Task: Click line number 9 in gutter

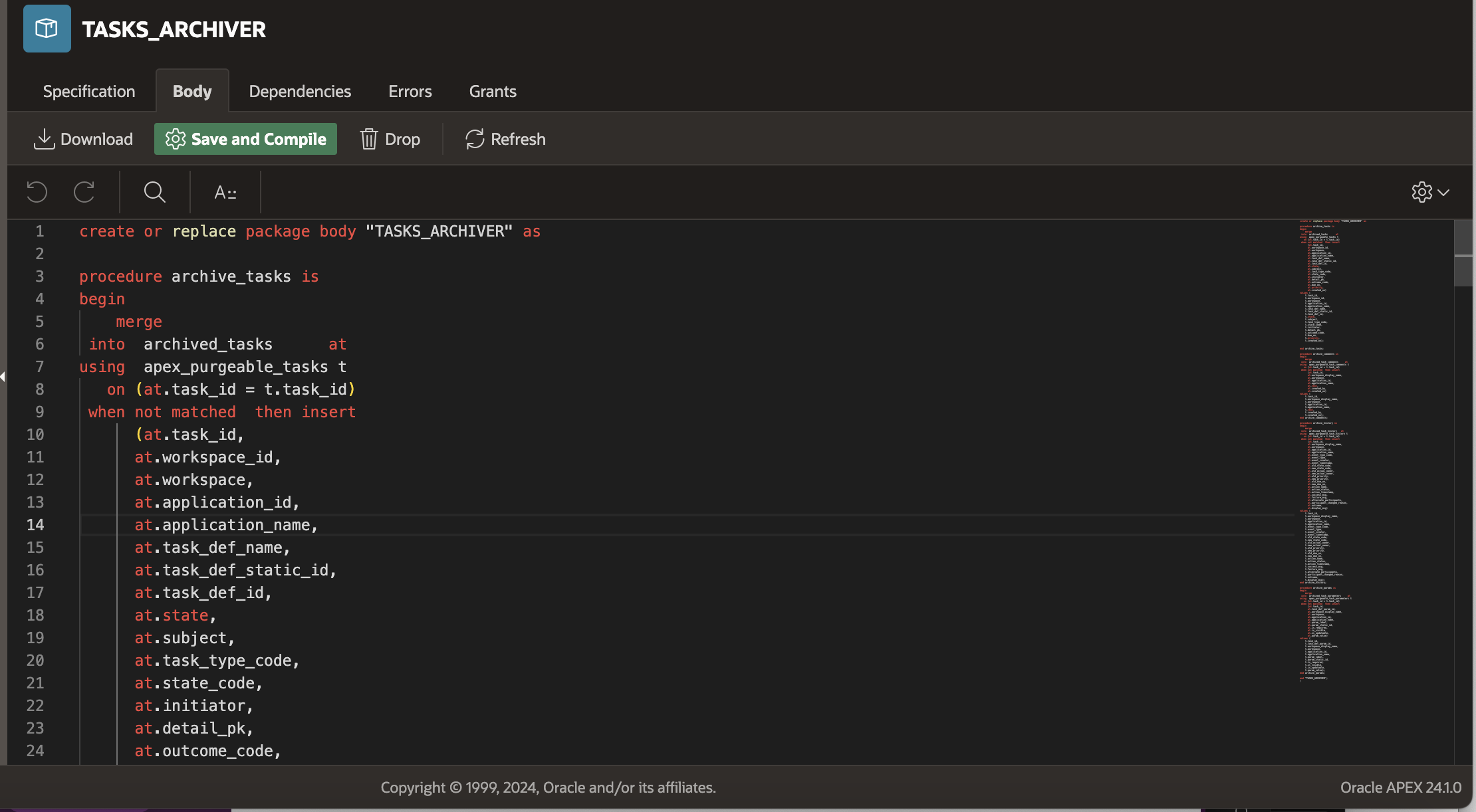Action: [40, 412]
